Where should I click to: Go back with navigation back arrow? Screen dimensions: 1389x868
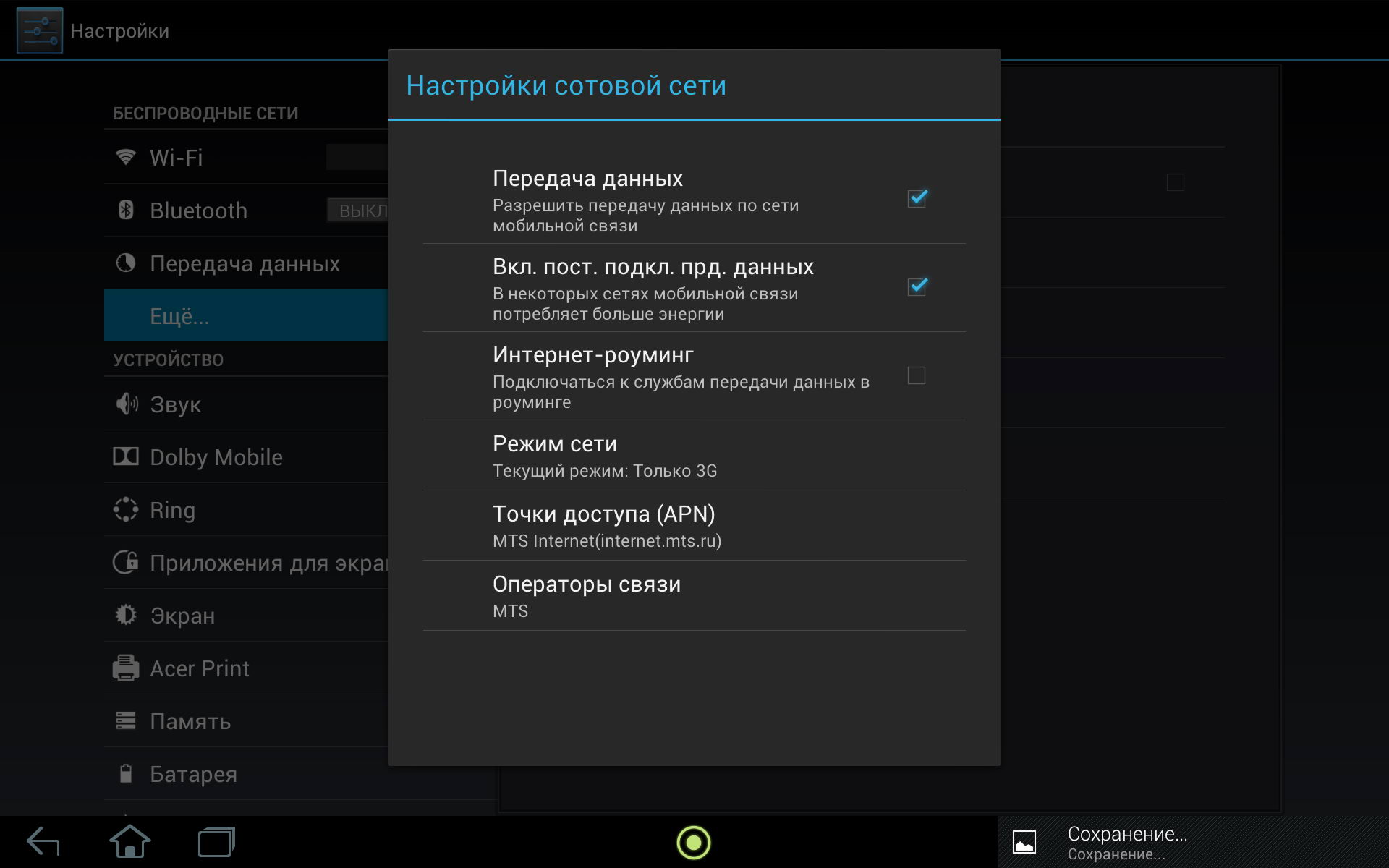(x=43, y=842)
